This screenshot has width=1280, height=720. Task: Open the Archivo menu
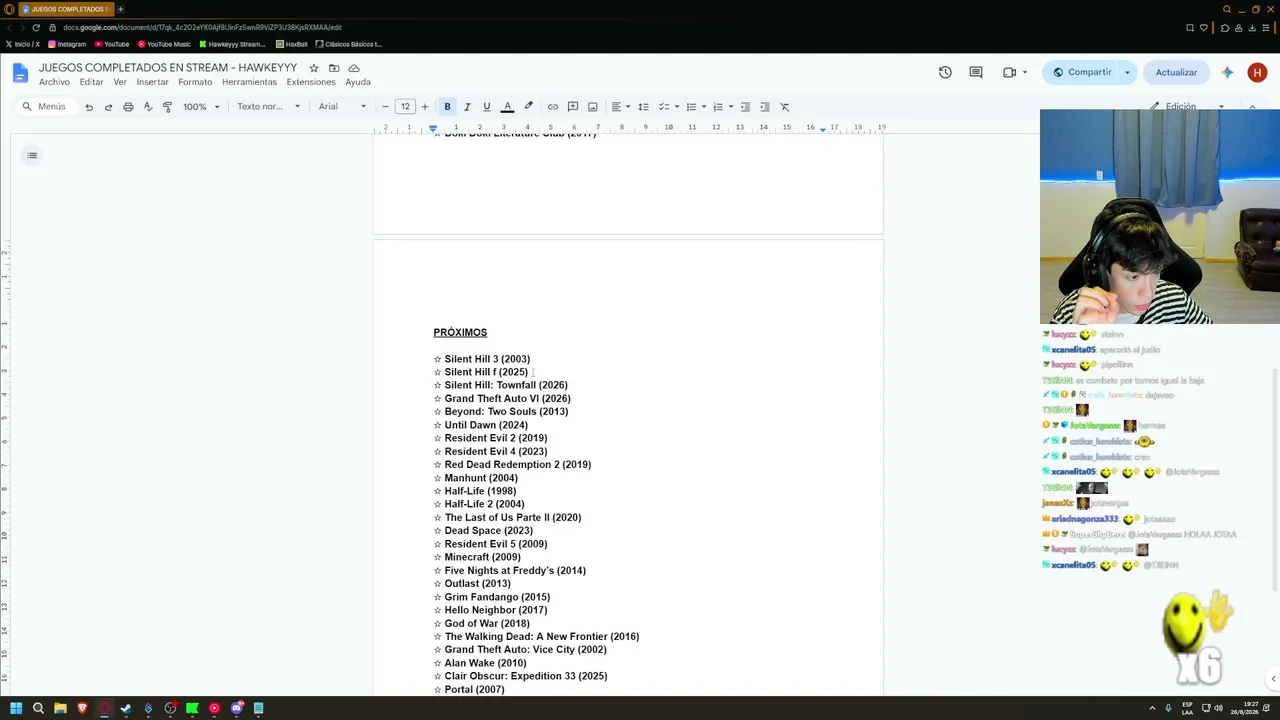point(54,82)
